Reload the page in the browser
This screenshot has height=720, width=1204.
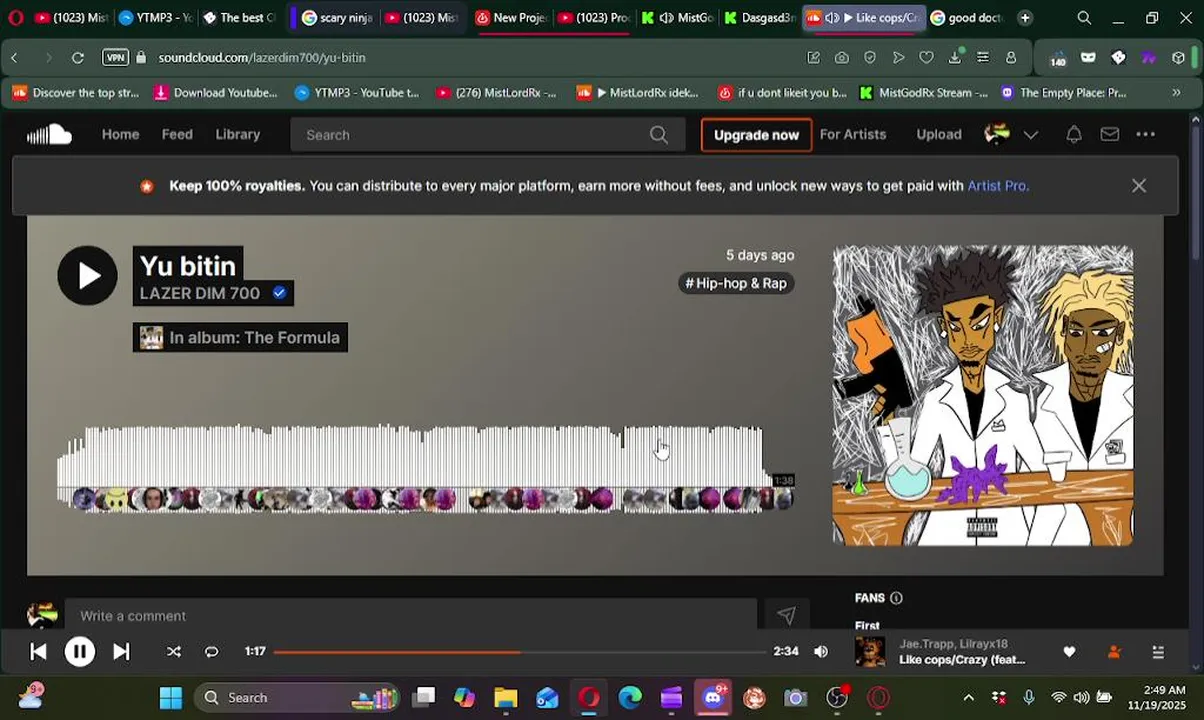77,58
